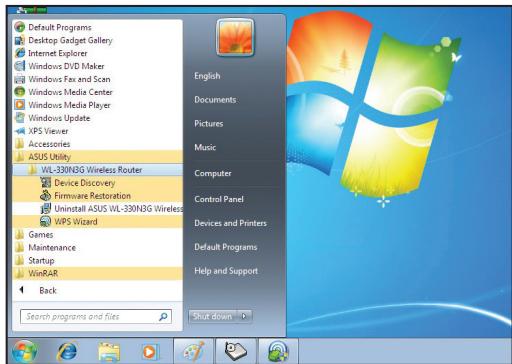The height and width of the screenshot is (364, 512).
Task: Click the Default Programs icon in program list
Action: [x=20, y=27]
